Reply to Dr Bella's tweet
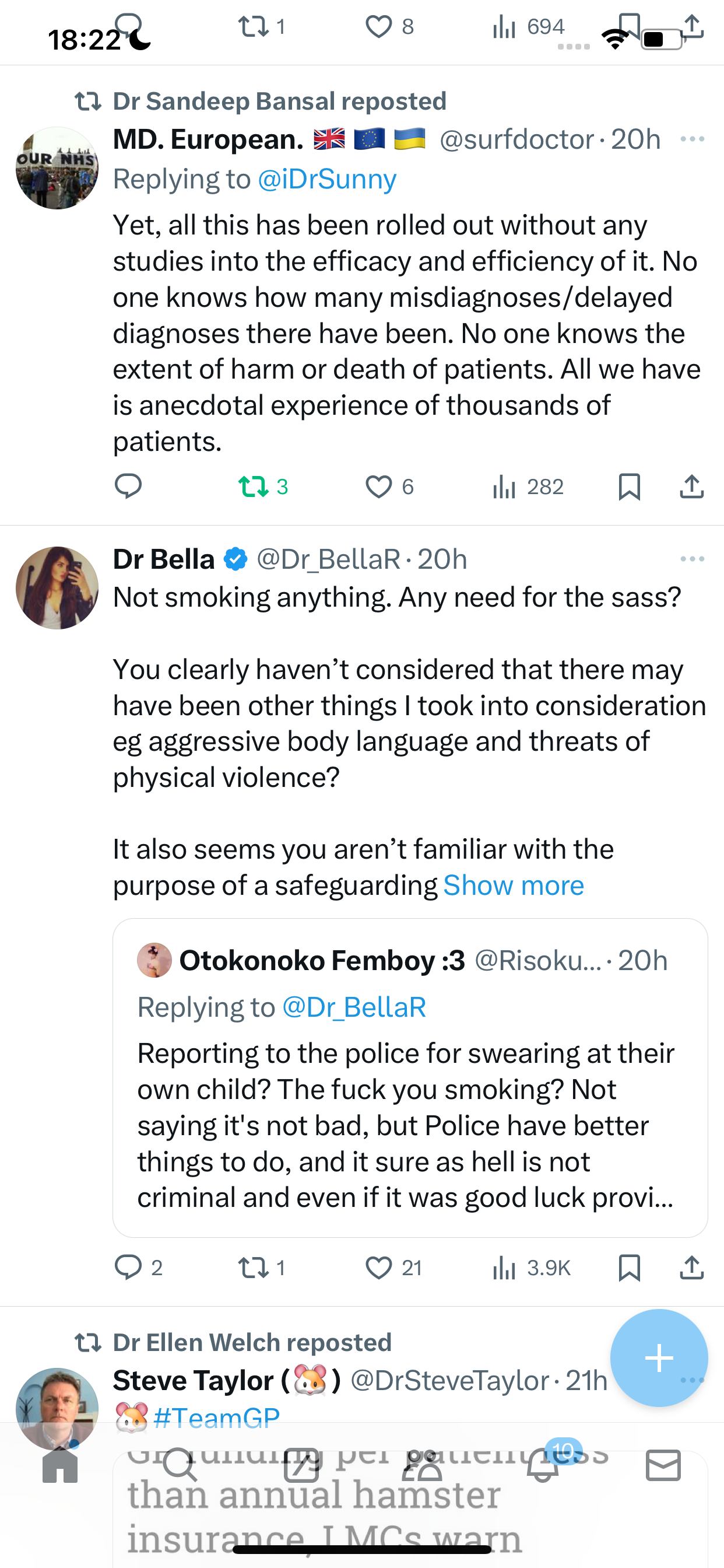The height and width of the screenshot is (1568, 724). [x=139, y=1268]
